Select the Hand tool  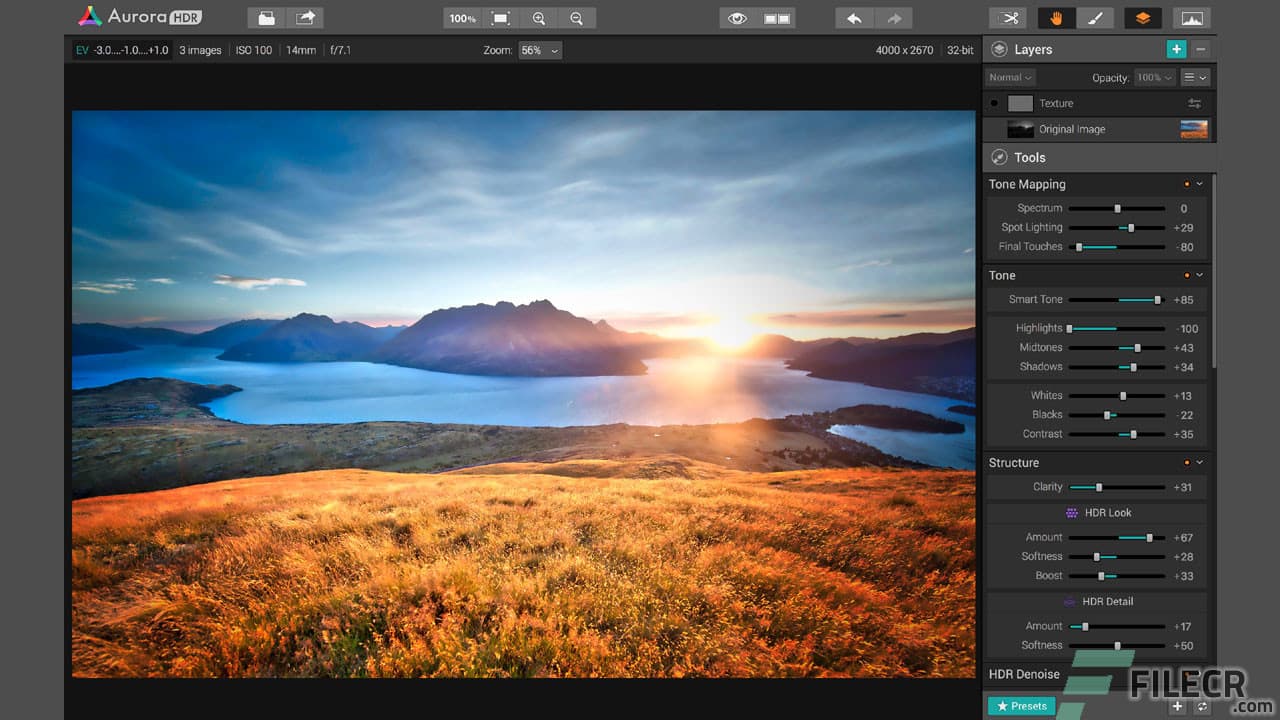click(x=1058, y=17)
